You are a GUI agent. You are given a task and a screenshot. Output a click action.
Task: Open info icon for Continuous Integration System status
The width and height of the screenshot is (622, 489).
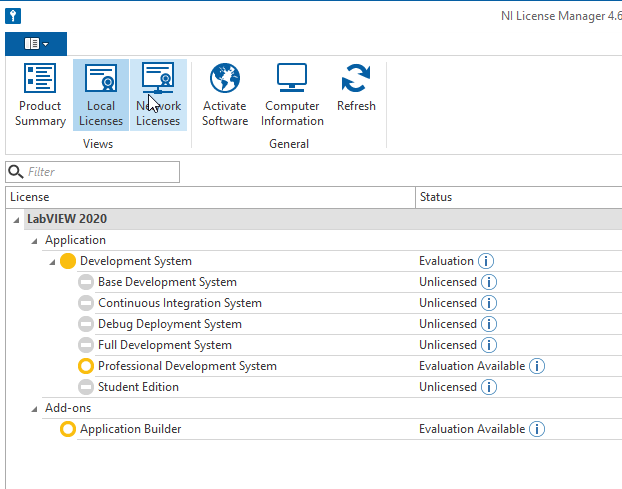(x=489, y=303)
